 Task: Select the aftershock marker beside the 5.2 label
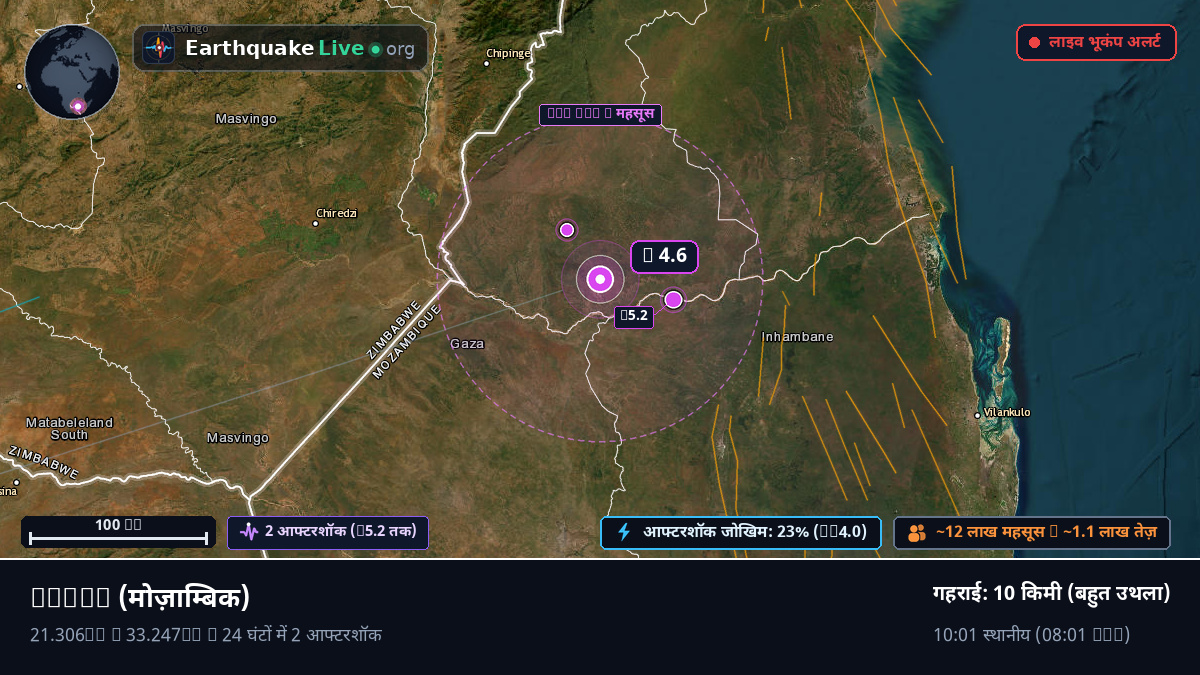pos(673,299)
